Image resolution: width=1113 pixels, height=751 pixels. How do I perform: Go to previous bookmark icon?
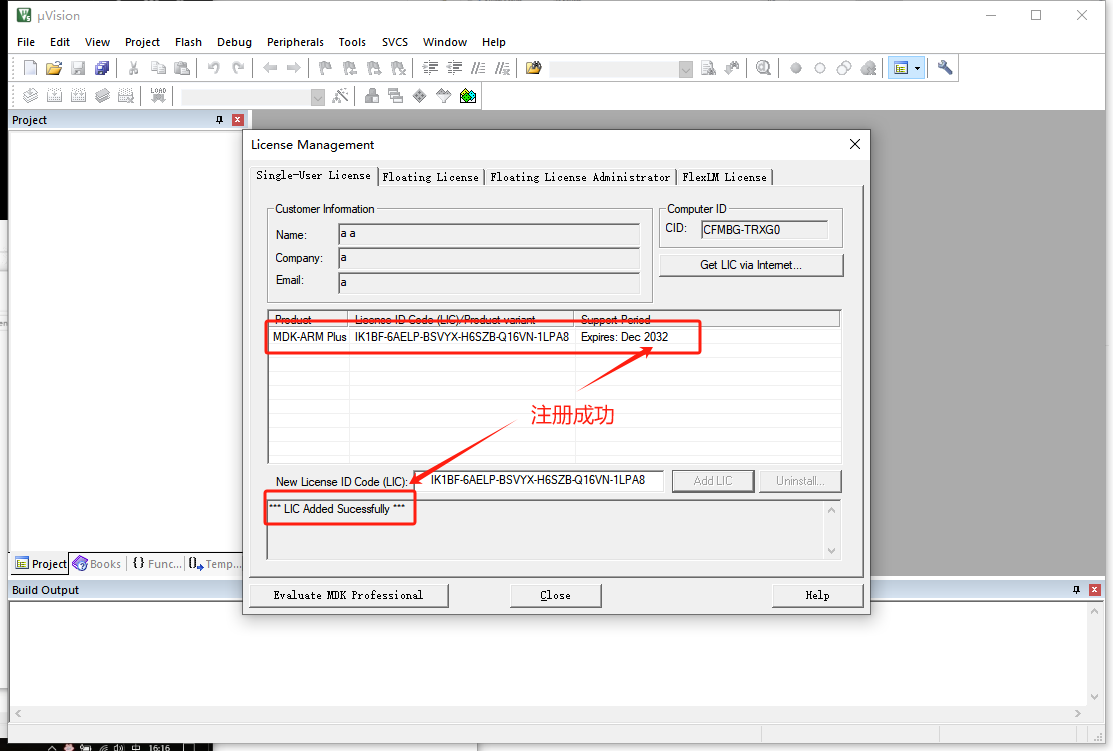pos(350,68)
